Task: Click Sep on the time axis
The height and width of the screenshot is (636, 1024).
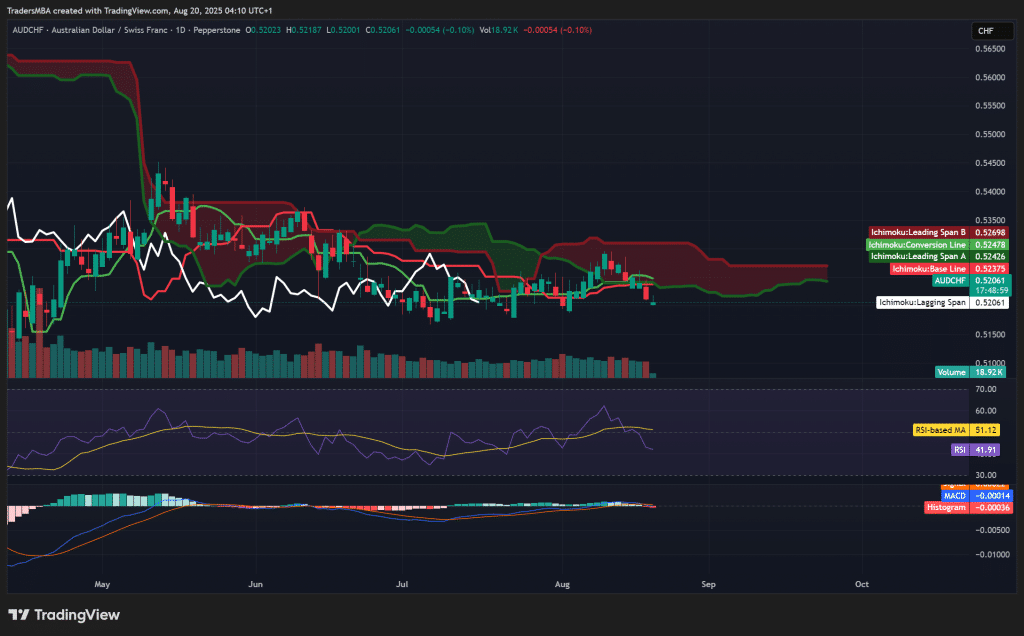Action: (708, 584)
